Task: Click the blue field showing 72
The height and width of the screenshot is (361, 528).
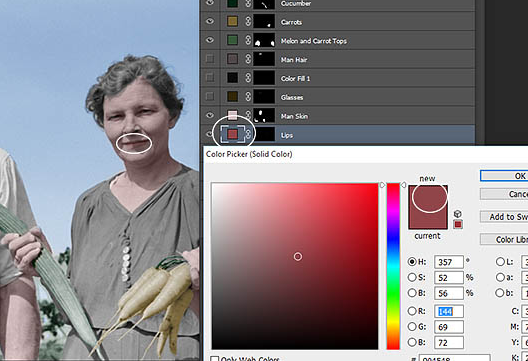Action: coord(449,342)
